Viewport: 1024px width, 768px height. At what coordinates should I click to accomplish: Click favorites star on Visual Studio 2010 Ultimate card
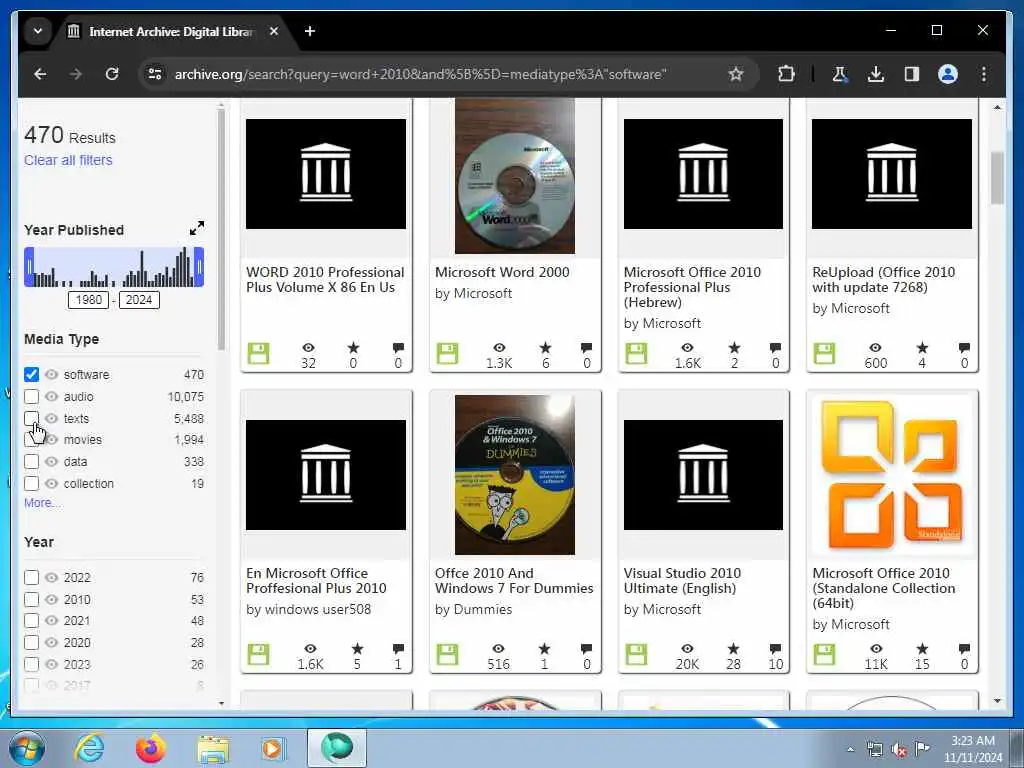[x=733, y=648]
